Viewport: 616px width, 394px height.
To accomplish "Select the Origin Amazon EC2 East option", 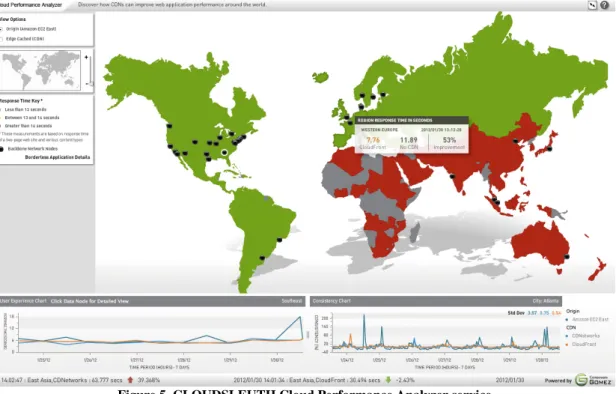I will coord(29,29).
